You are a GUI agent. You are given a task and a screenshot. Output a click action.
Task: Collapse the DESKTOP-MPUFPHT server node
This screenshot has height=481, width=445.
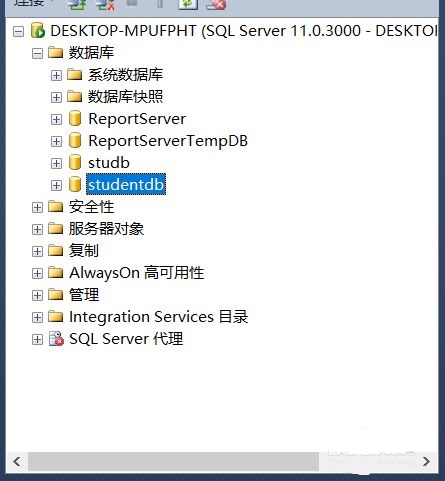point(19,32)
